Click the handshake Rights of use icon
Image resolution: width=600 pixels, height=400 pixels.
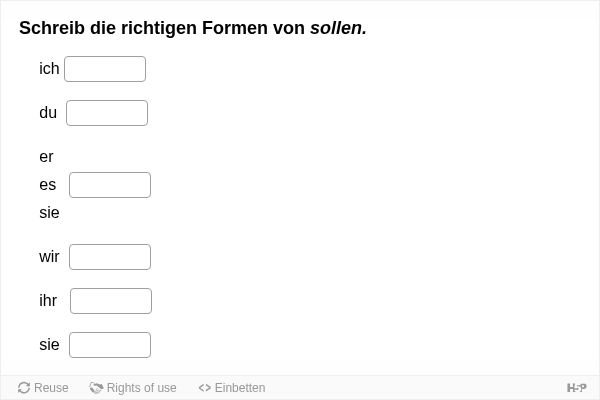pyautogui.click(x=96, y=388)
